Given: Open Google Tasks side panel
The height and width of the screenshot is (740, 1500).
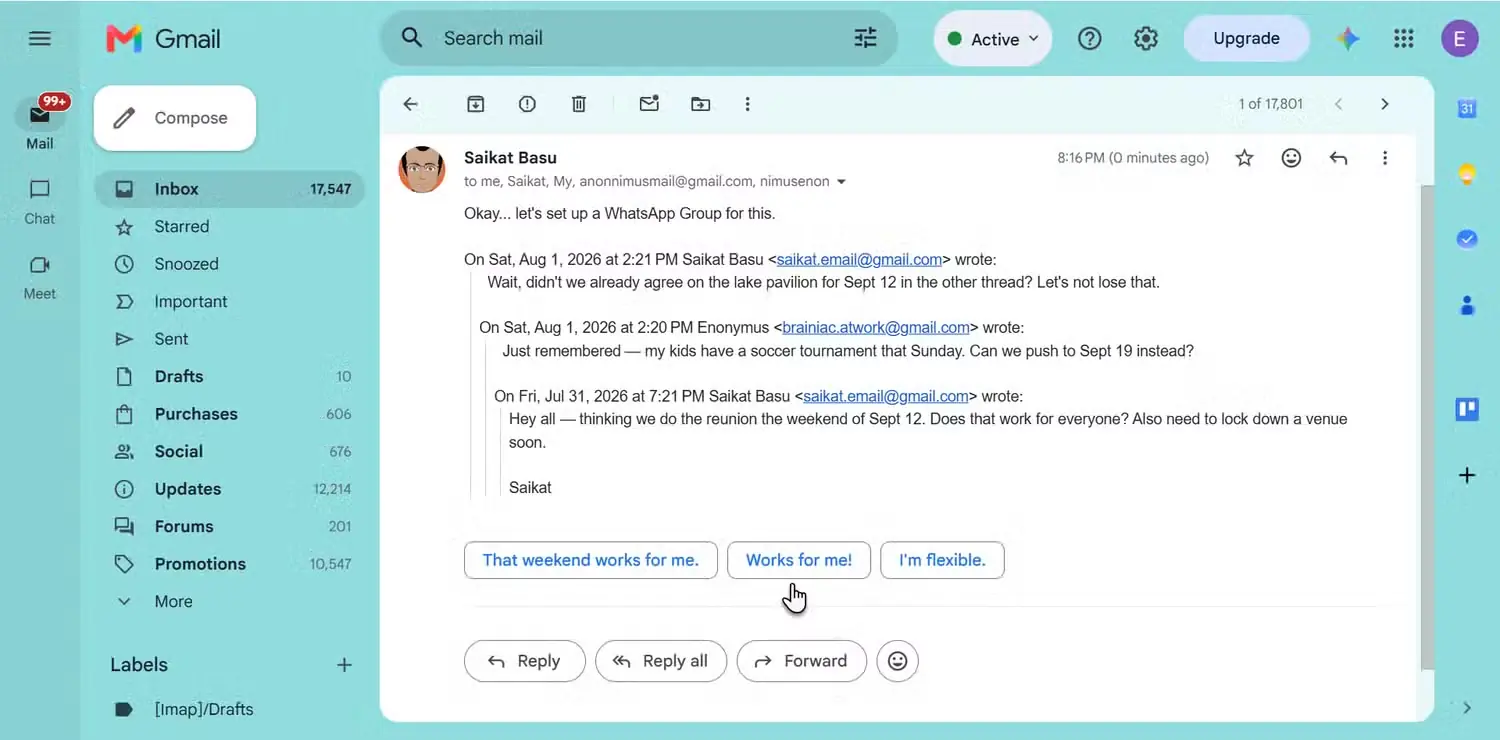Looking at the screenshot, I should click(x=1467, y=239).
